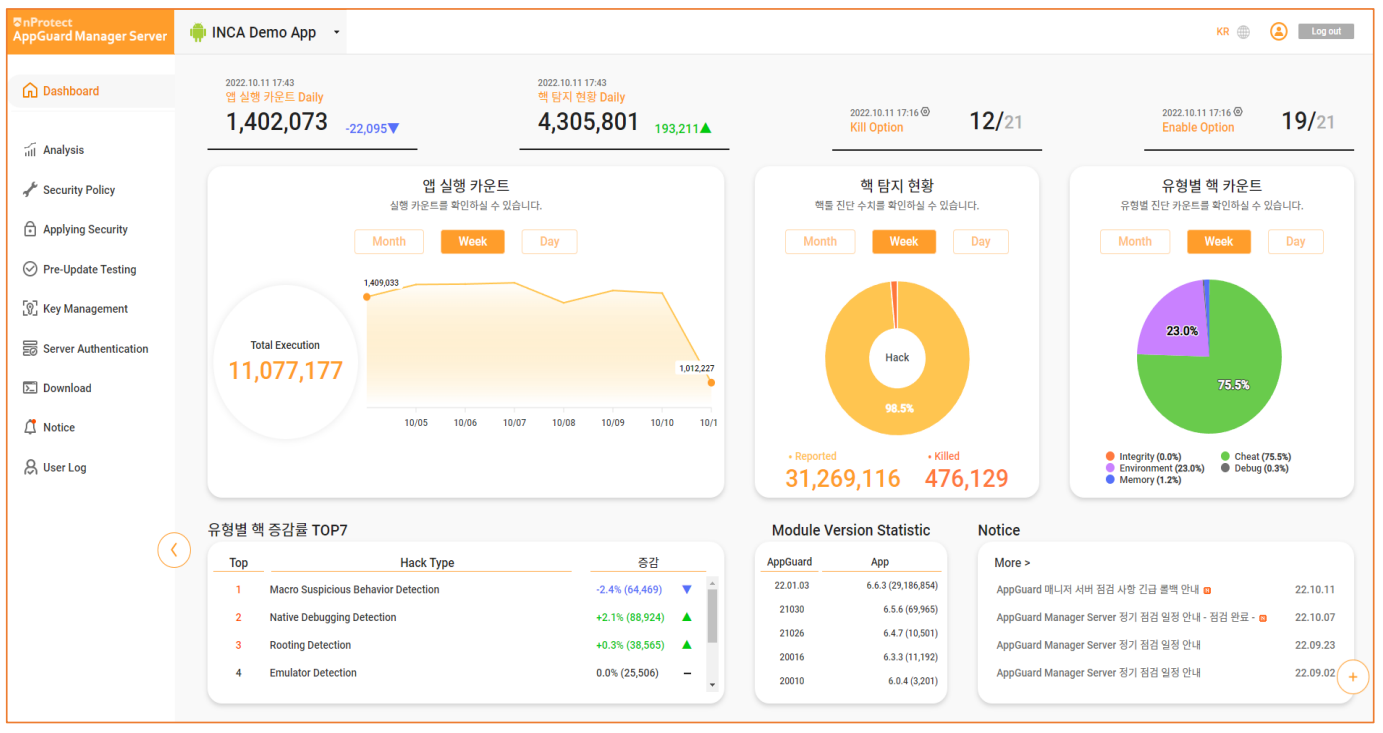The image size is (1383, 733).
Task: Click the 1,409,033 data point on chart
Action: tap(367, 296)
